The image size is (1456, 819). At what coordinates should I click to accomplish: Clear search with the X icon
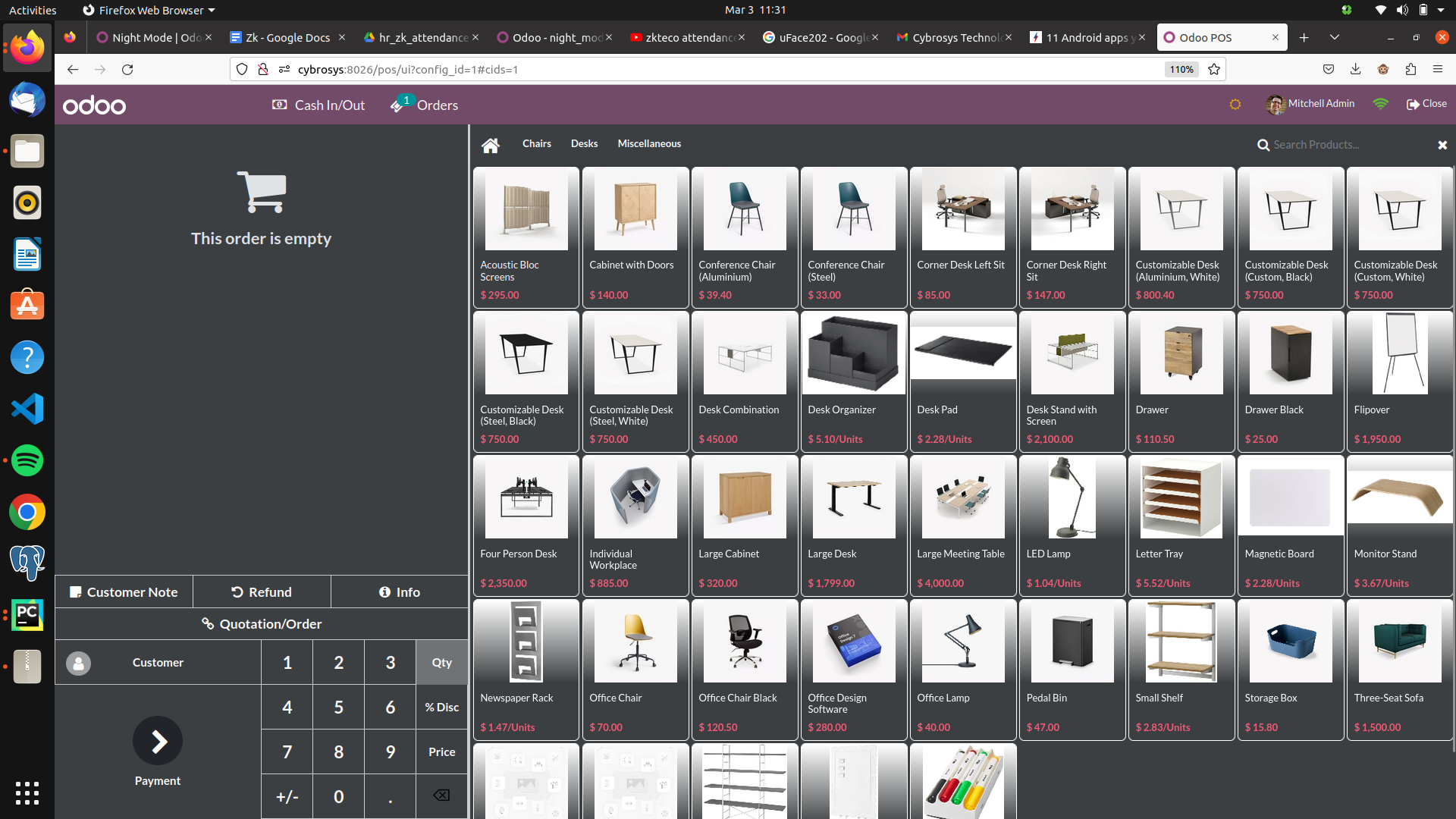[x=1442, y=145]
